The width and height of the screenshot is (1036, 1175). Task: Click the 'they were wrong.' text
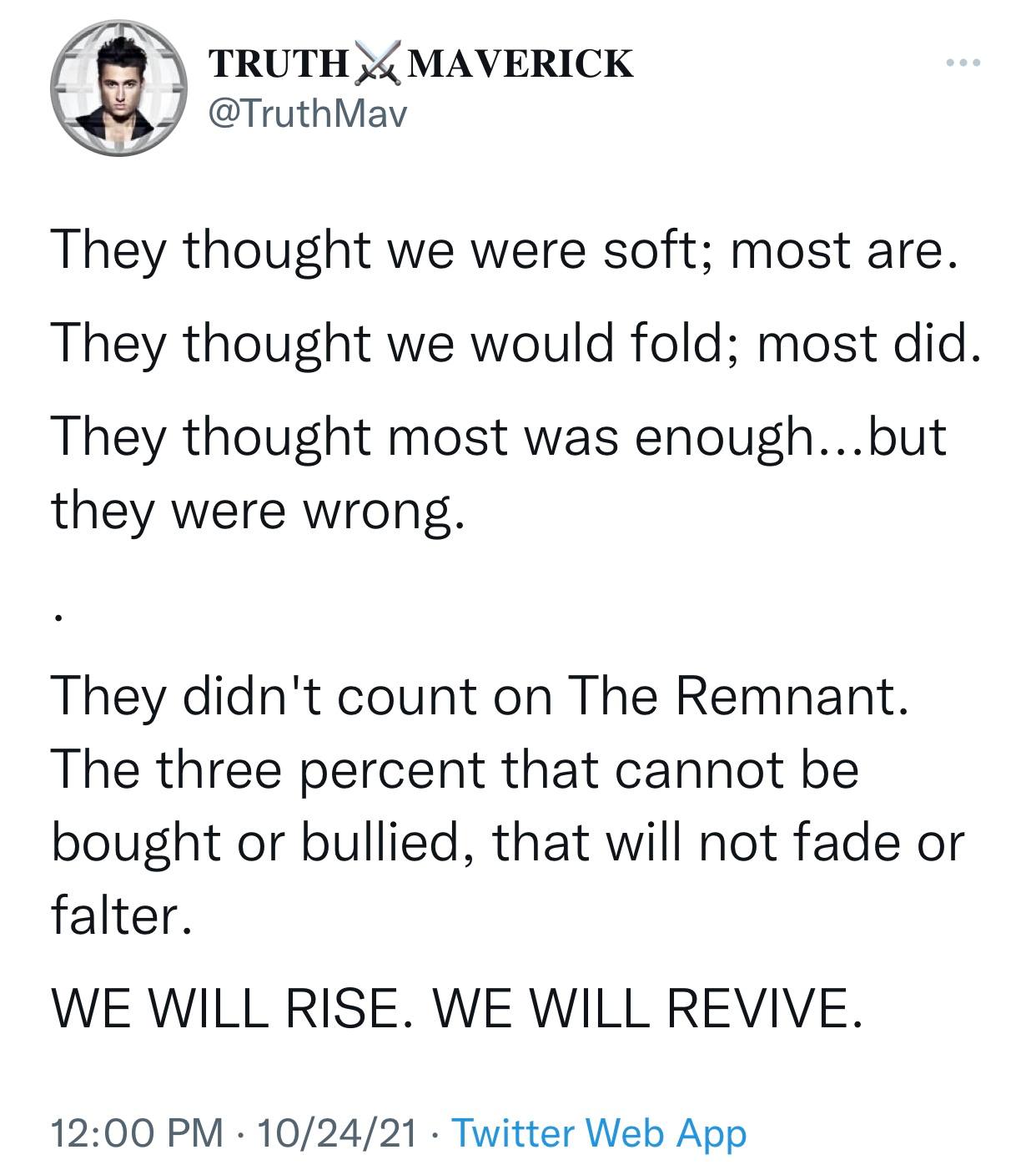pos(256,509)
